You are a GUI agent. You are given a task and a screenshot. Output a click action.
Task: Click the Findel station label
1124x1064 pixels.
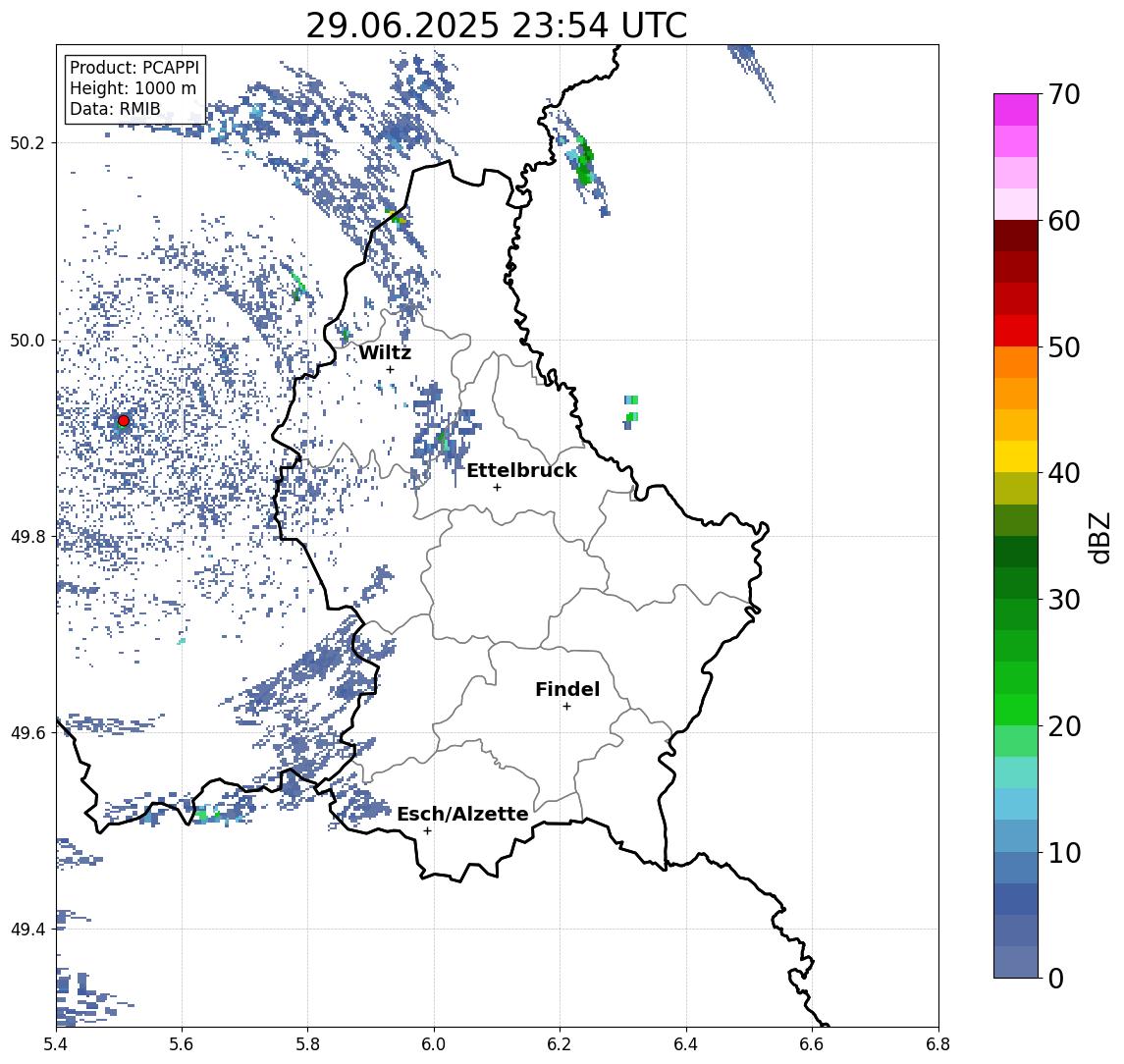point(567,689)
